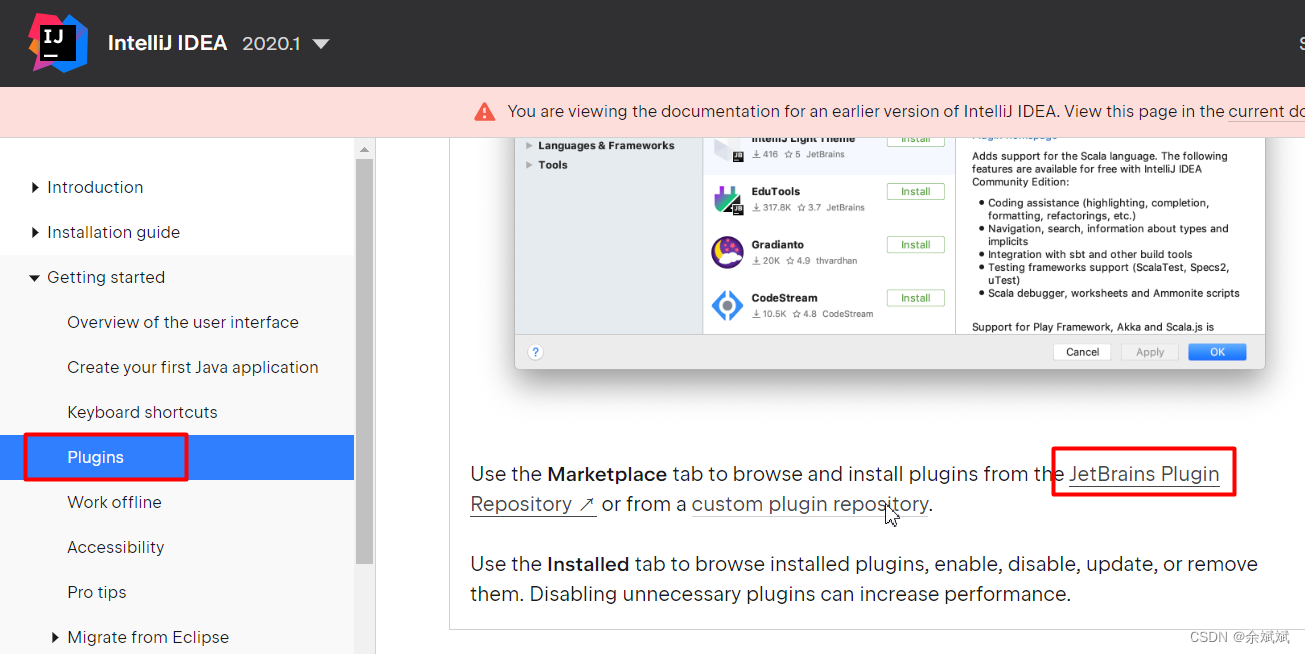Click the IntelliJ IDEA logo icon

coord(58,43)
